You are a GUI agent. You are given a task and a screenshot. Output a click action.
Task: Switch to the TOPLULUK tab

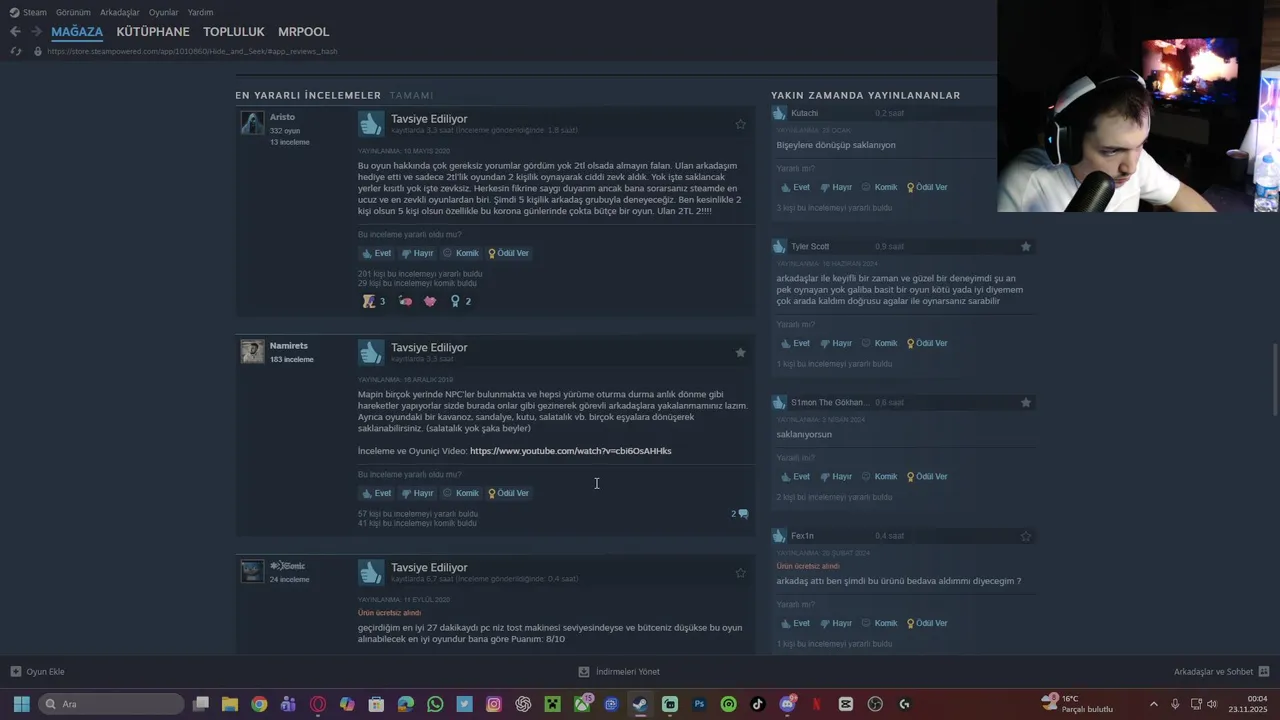pos(234,32)
